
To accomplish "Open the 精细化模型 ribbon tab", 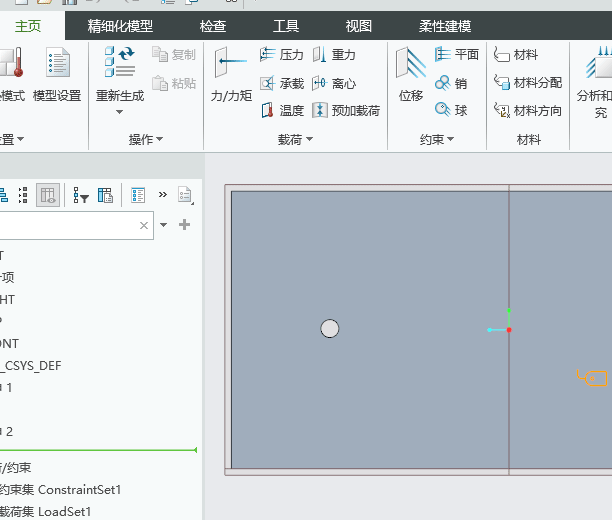I will pos(120,26).
